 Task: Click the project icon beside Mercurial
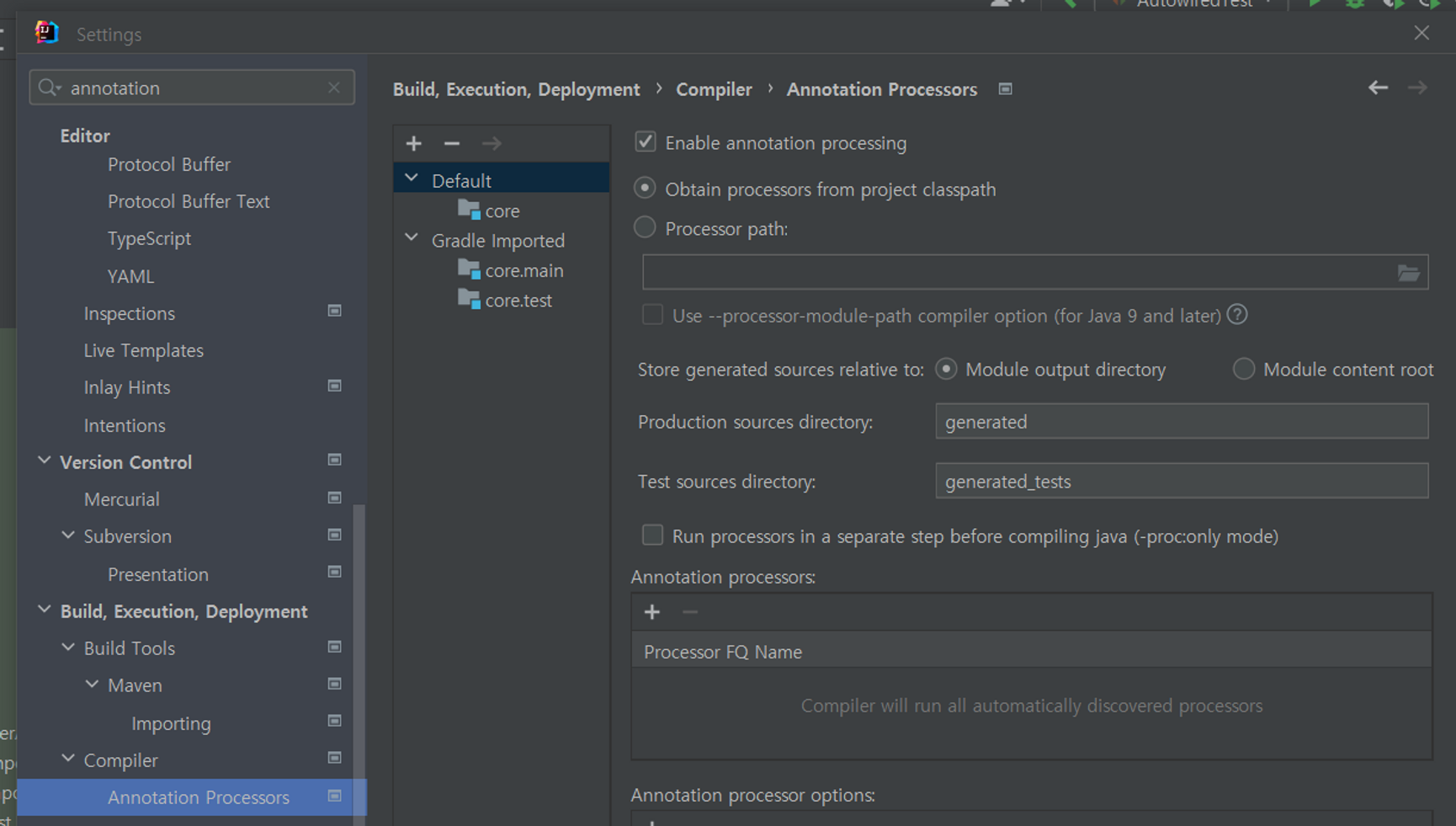click(334, 498)
